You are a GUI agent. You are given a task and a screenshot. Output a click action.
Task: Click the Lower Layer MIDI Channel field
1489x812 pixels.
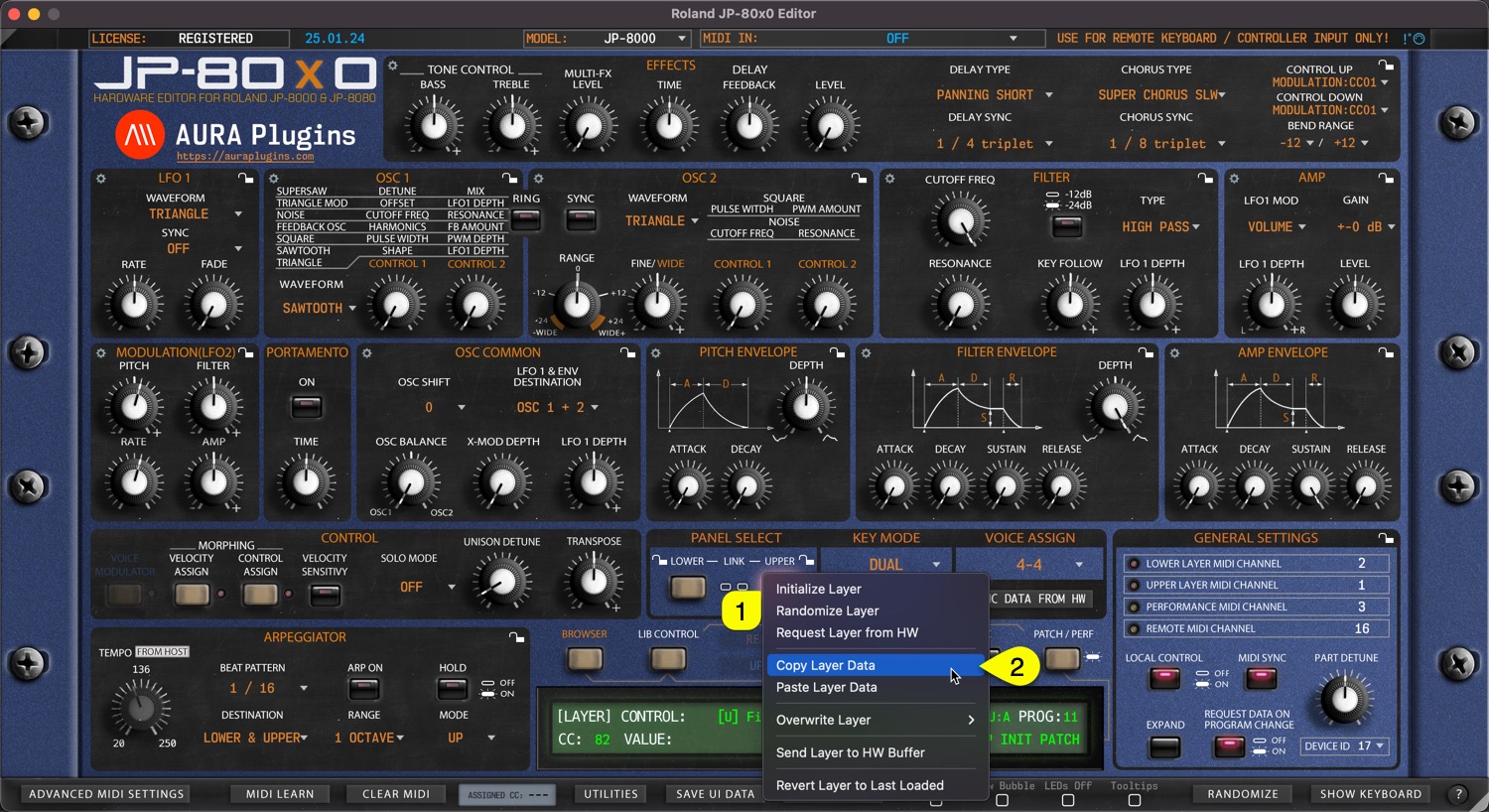(1256, 564)
